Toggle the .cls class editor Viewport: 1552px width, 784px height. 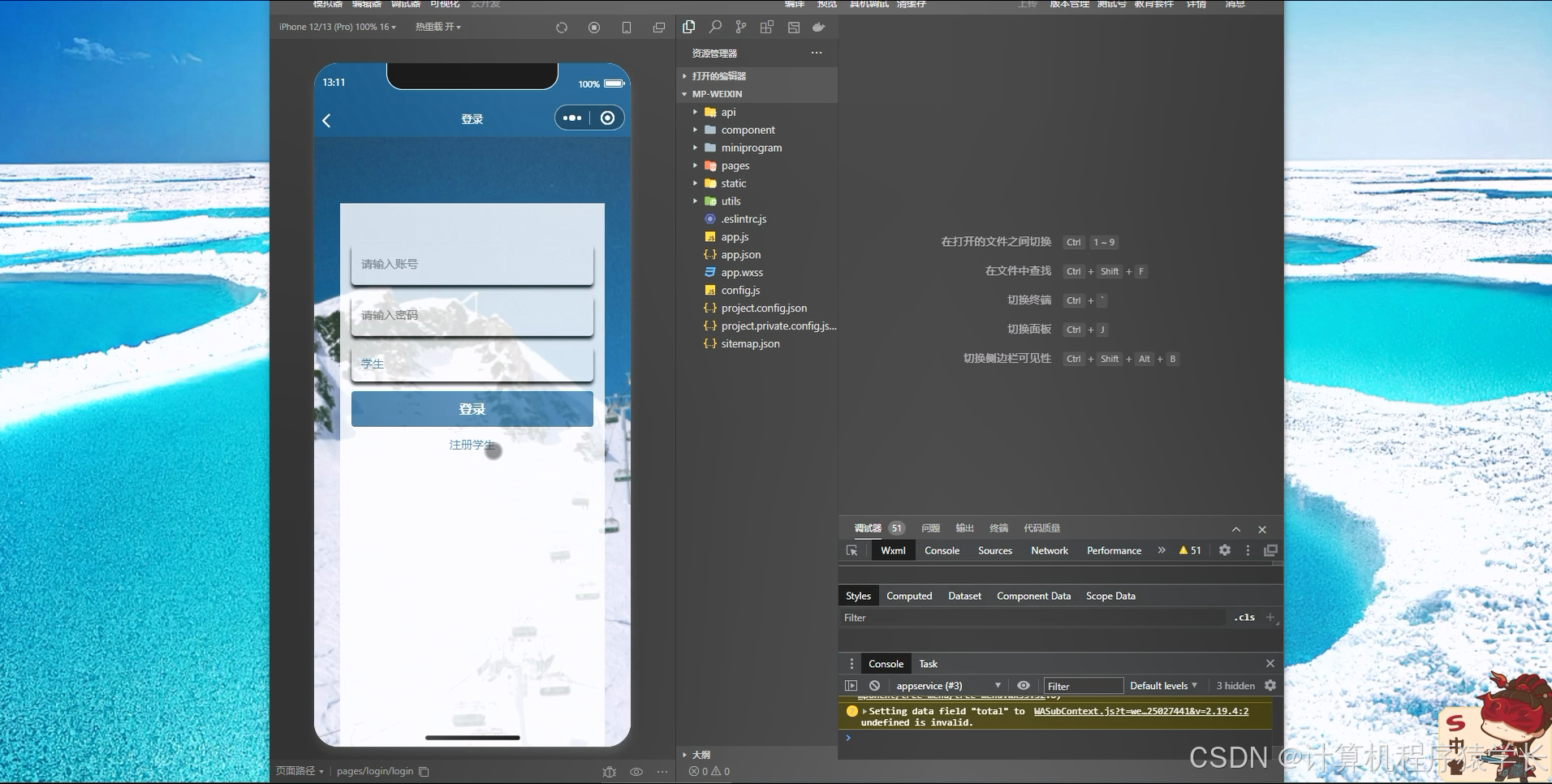(1244, 618)
